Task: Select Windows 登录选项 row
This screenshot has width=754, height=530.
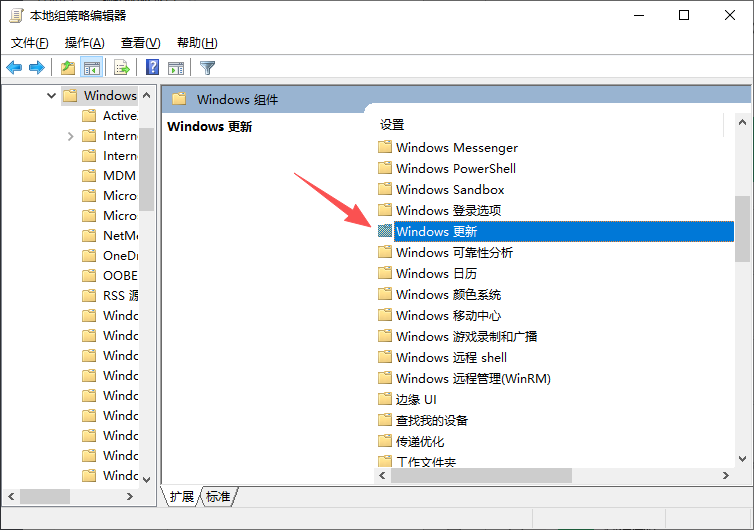Action: click(449, 211)
